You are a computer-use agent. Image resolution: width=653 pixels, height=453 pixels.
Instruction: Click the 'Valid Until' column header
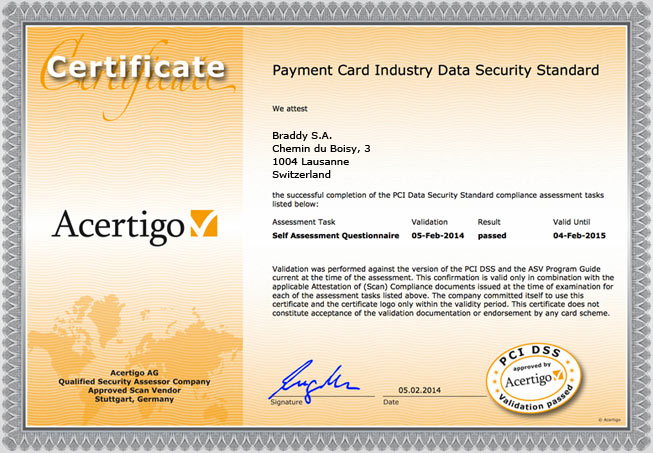571,222
